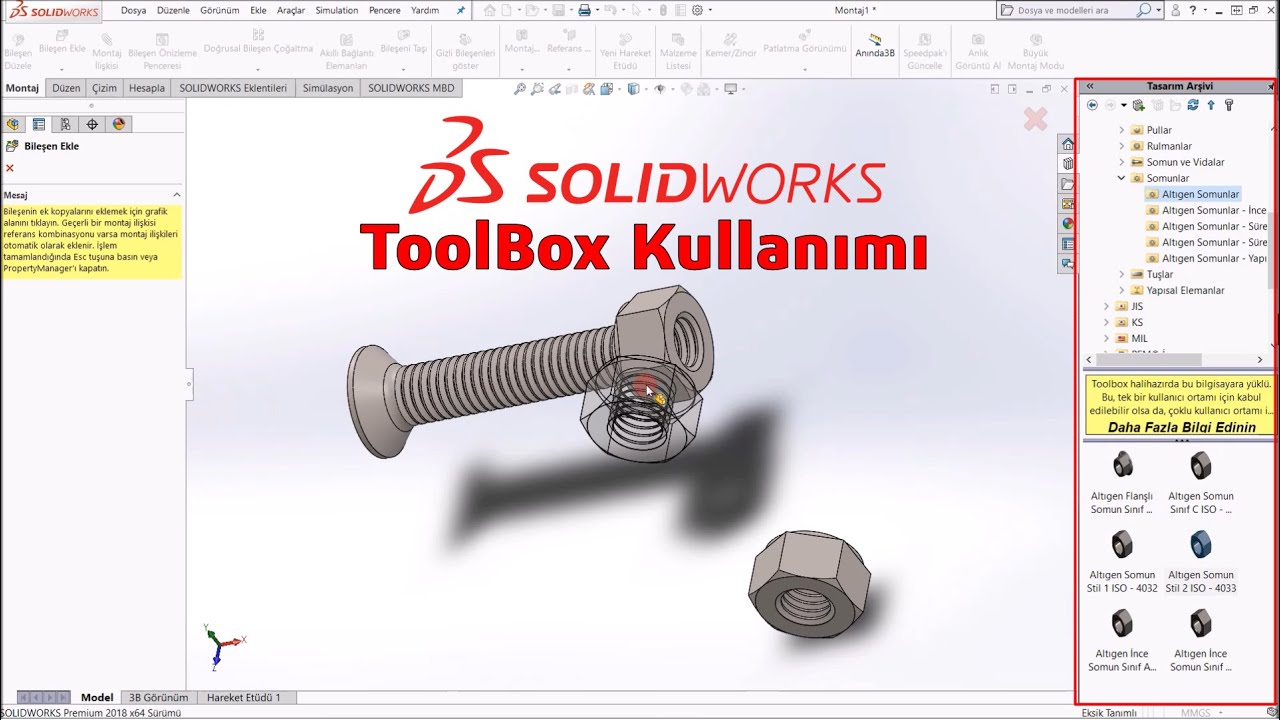Click the Daha Fazla Bilgi Edinin link
1280x720 pixels.
[x=1181, y=427]
